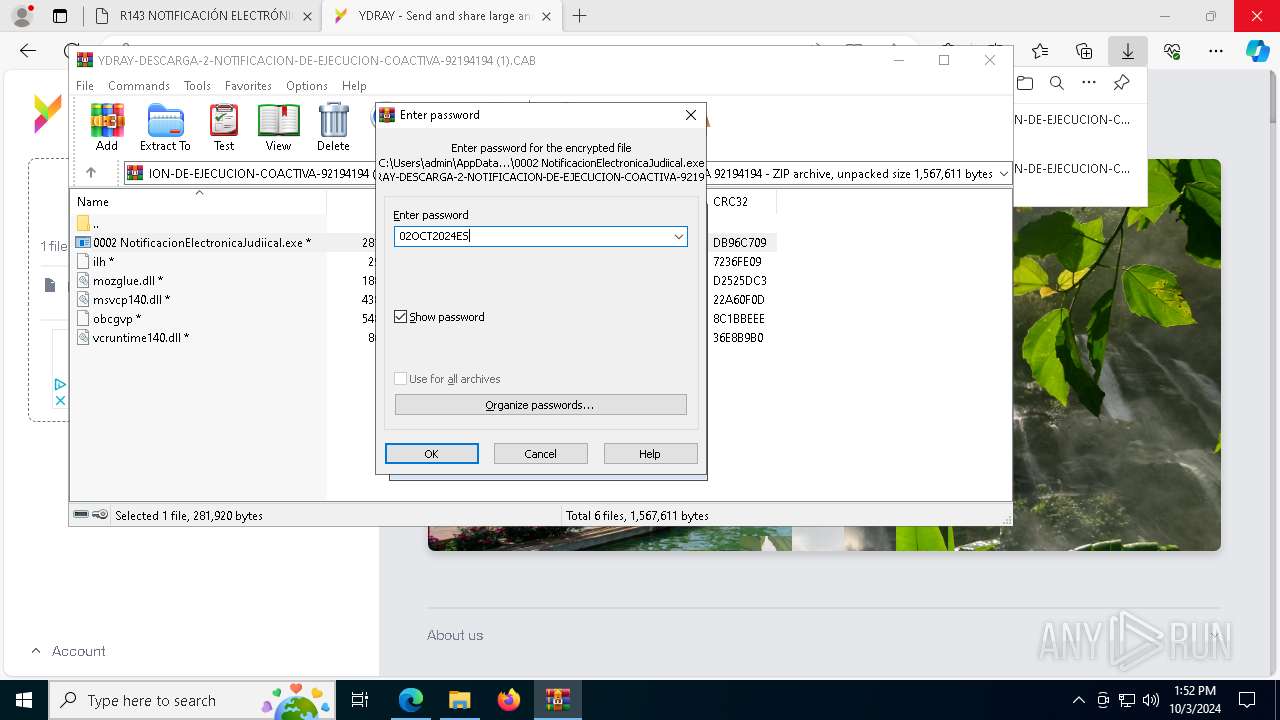Click WinRAR taskbar icon
Viewport: 1280px width, 720px height.
tap(558, 700)
